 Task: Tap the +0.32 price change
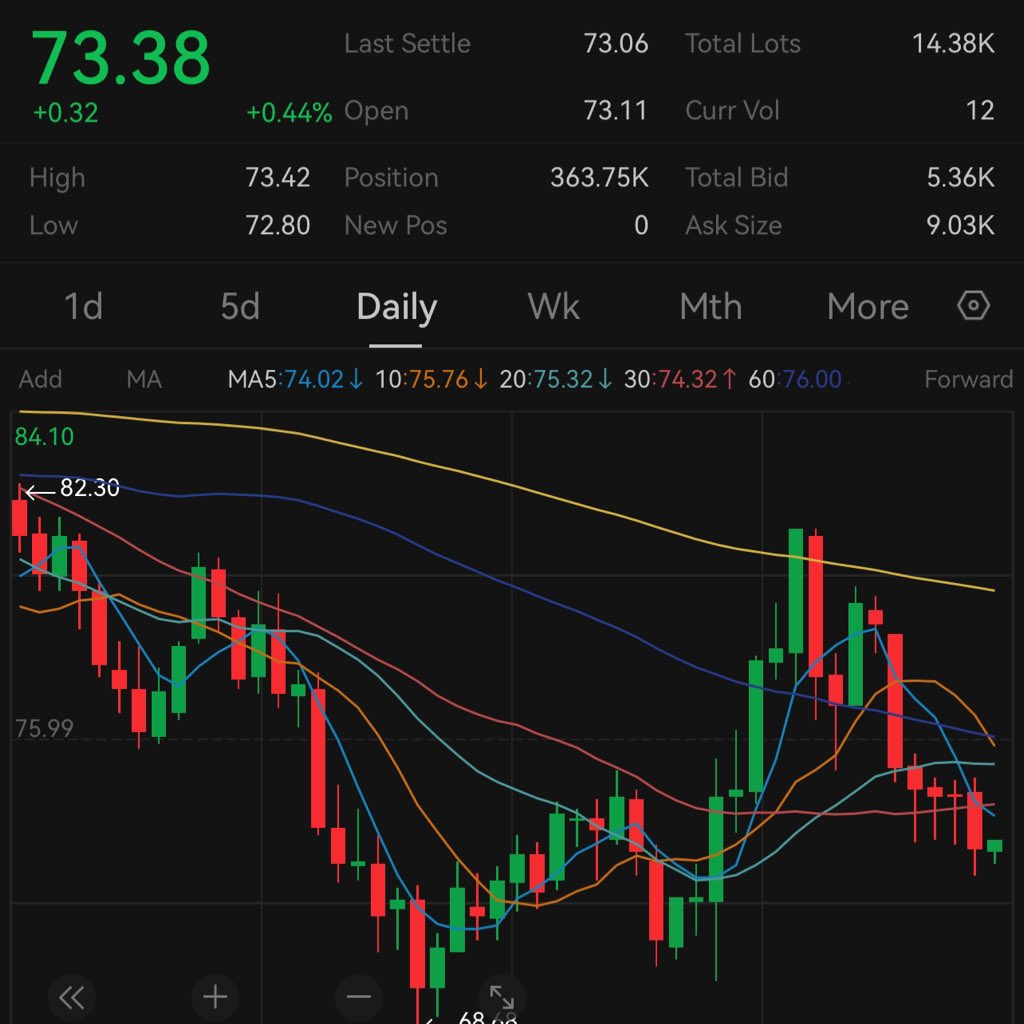[65, 113]
